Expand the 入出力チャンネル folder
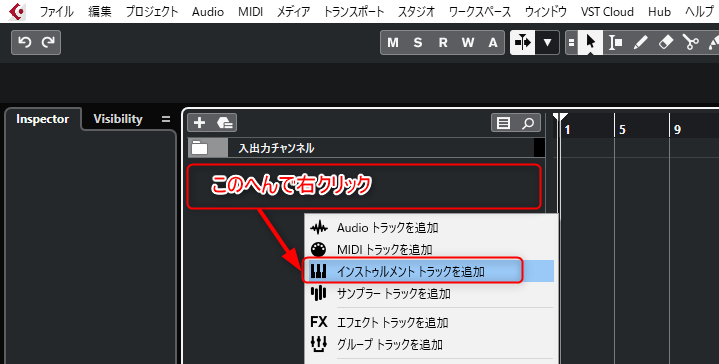Screen dimensions: 719x364 coord(200,148)
